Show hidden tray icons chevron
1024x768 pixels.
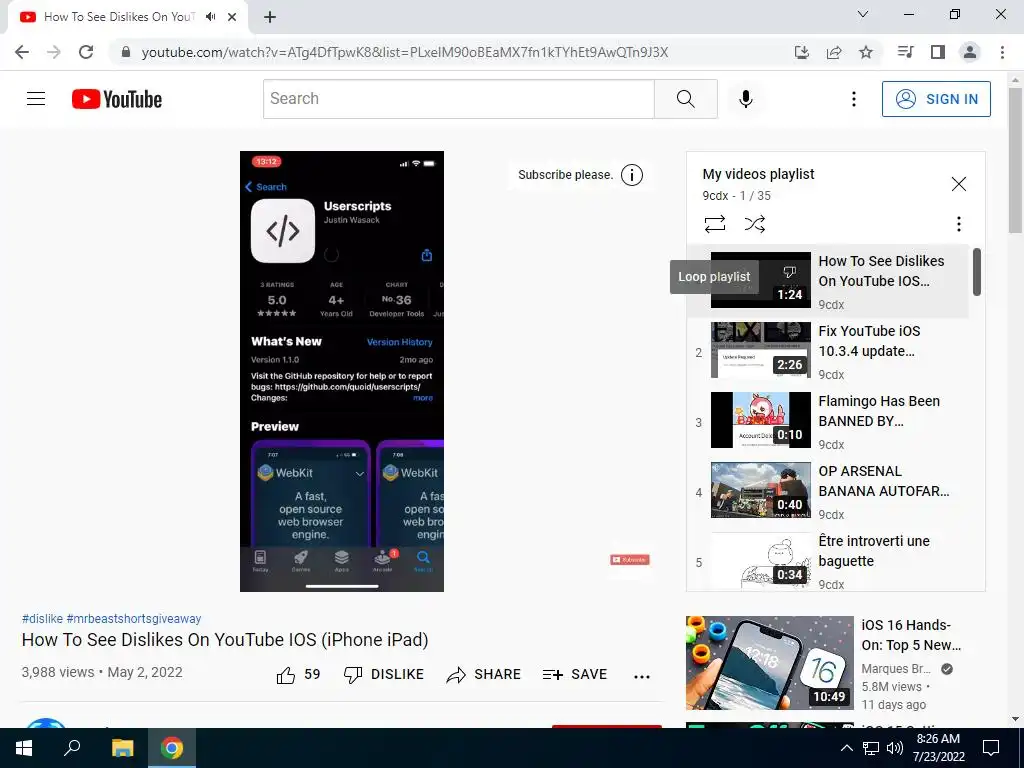(846, 748)
